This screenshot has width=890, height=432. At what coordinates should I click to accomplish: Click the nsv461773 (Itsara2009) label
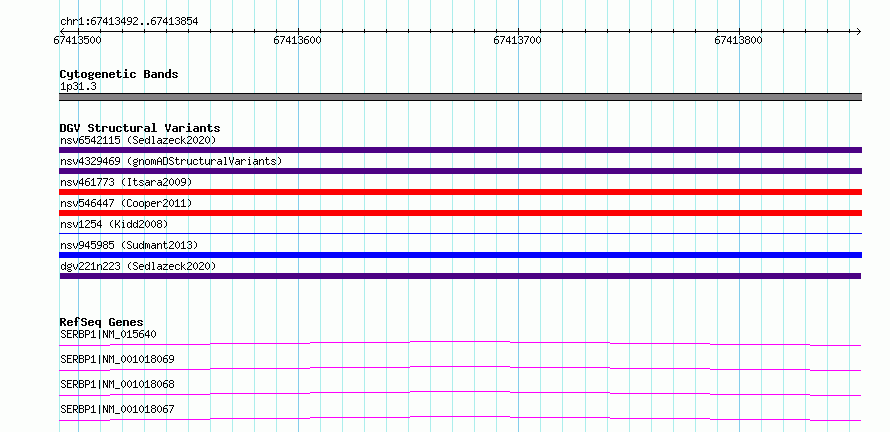126,182
